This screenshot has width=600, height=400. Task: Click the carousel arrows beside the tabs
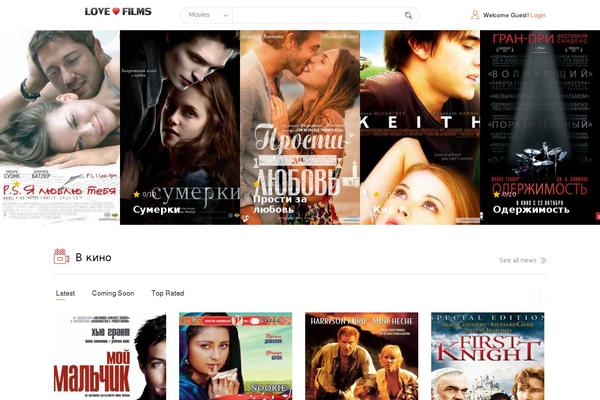[x=539, y=296]
